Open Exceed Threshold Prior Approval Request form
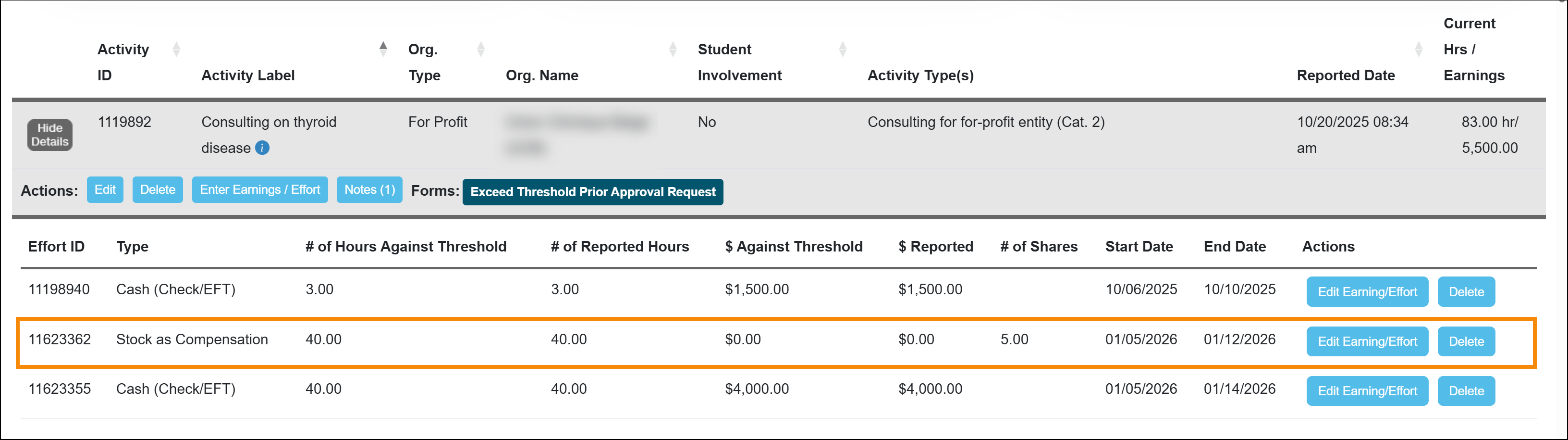The image size is (1568, 440). click(592, 192)
